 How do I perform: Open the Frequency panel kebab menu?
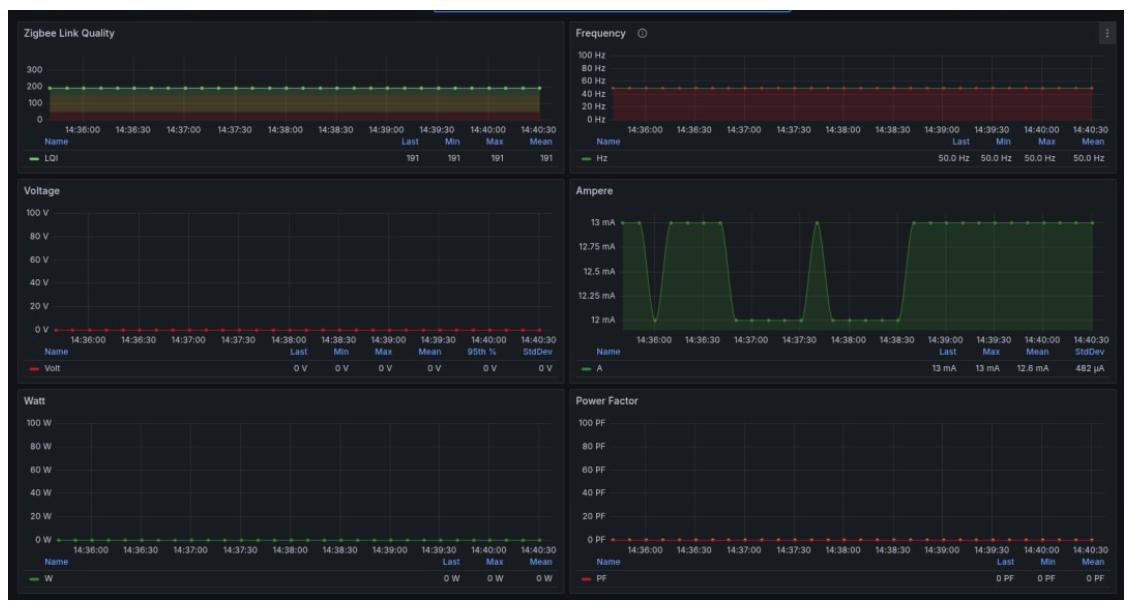click(x=1106, y=34)
